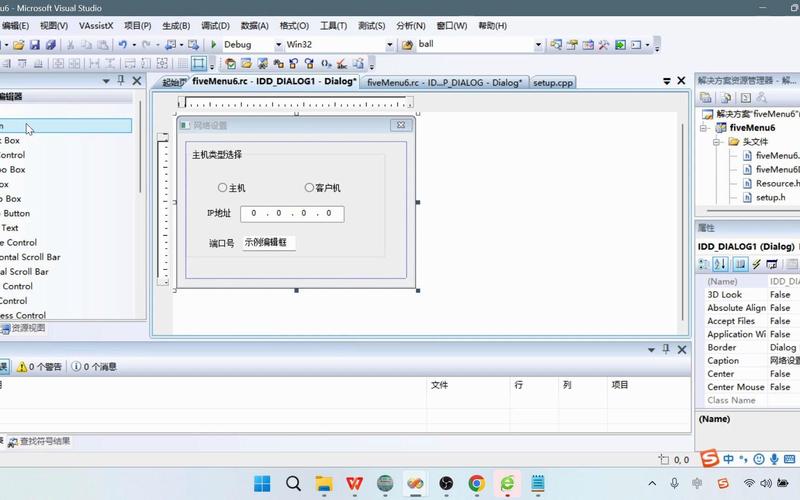Click the Properties Window toolbar icon

[x=572, y=45]
